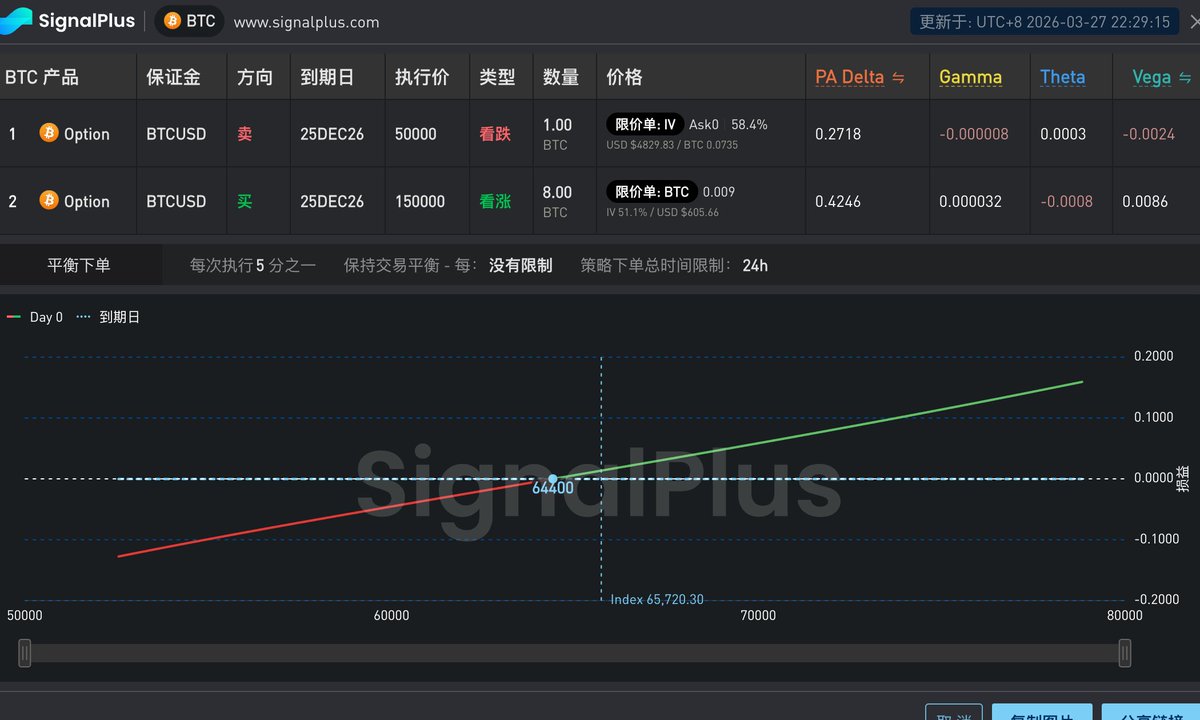This screenshot has height=720, width=1200.
Task: Click the chart range slider track
Action: [x=575, y=653]
